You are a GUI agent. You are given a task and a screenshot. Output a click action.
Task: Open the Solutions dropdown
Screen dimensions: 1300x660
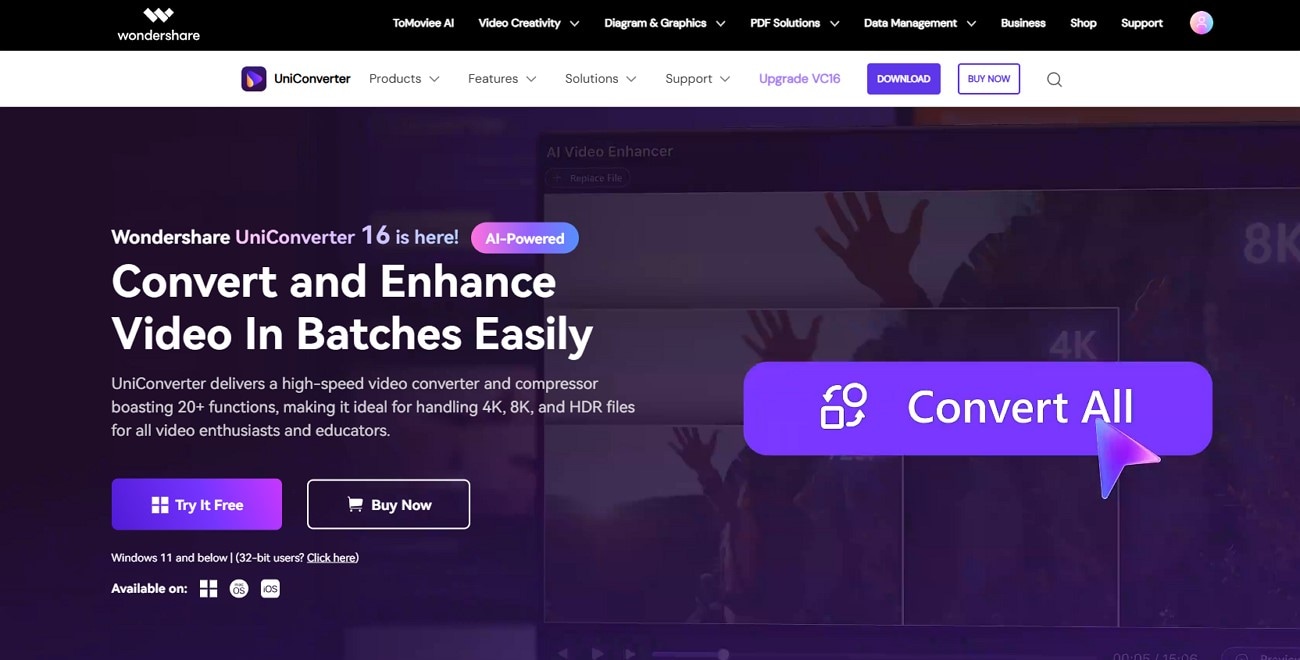pyautogui.click(x=600, y=79)
